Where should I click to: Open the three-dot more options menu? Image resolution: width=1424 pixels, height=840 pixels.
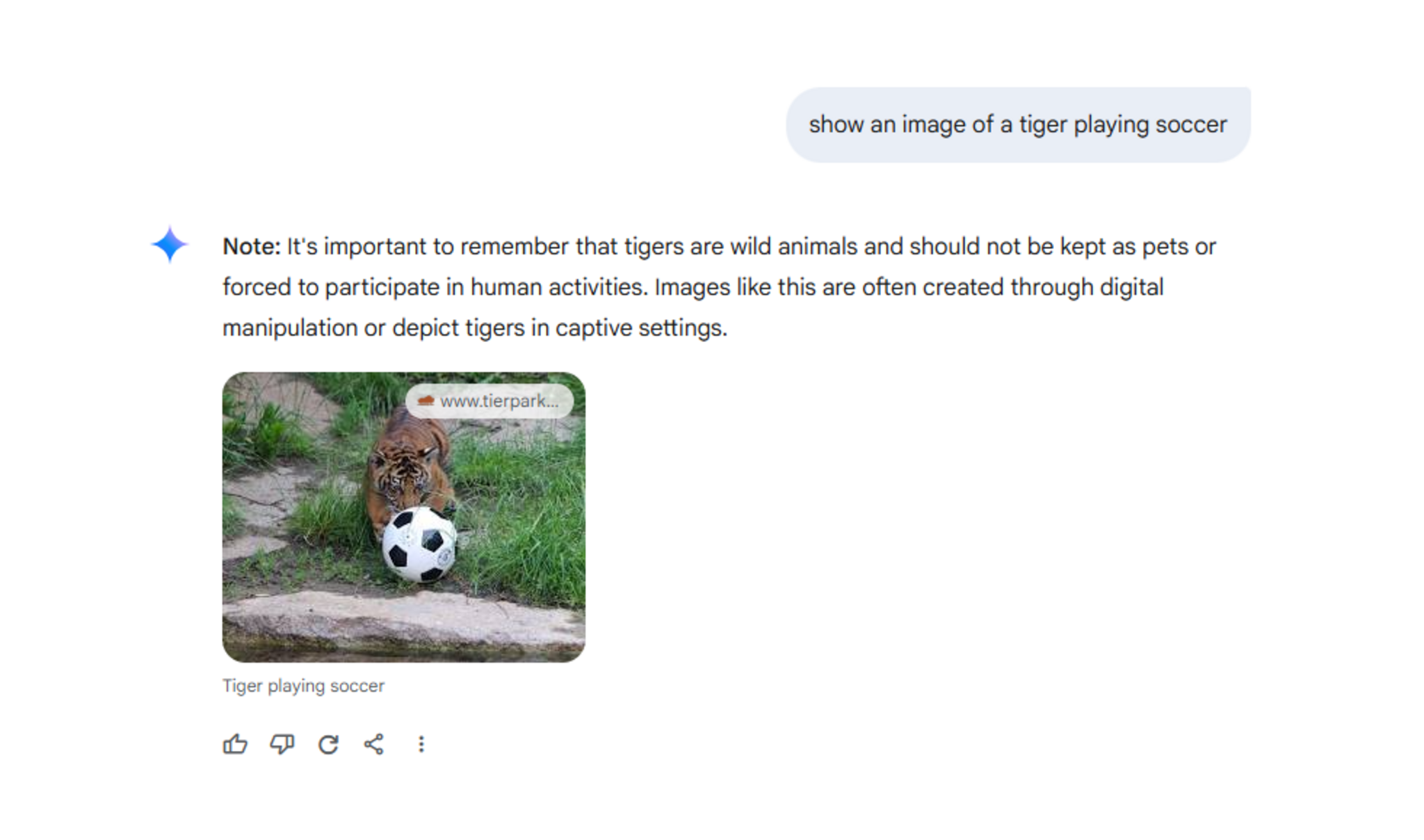tap(421, 744)
